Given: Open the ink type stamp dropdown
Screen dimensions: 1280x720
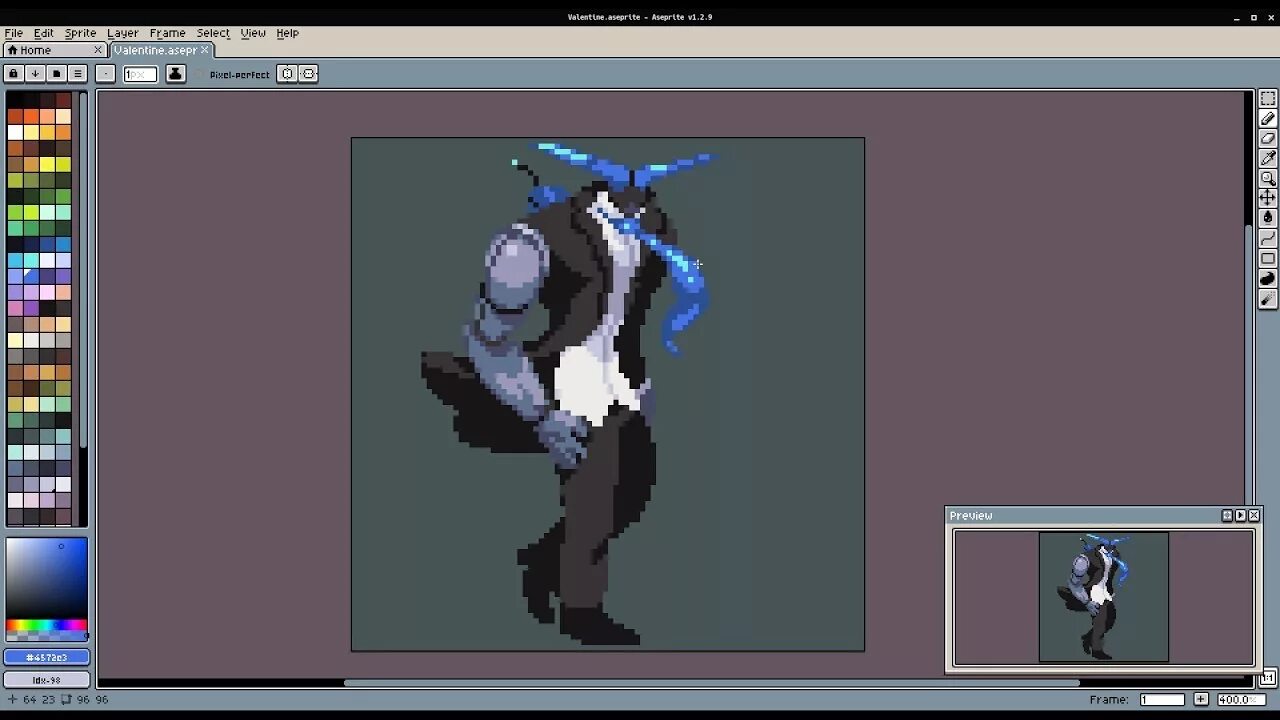Looking at the screenshot, I should click(x=175, y=73).
